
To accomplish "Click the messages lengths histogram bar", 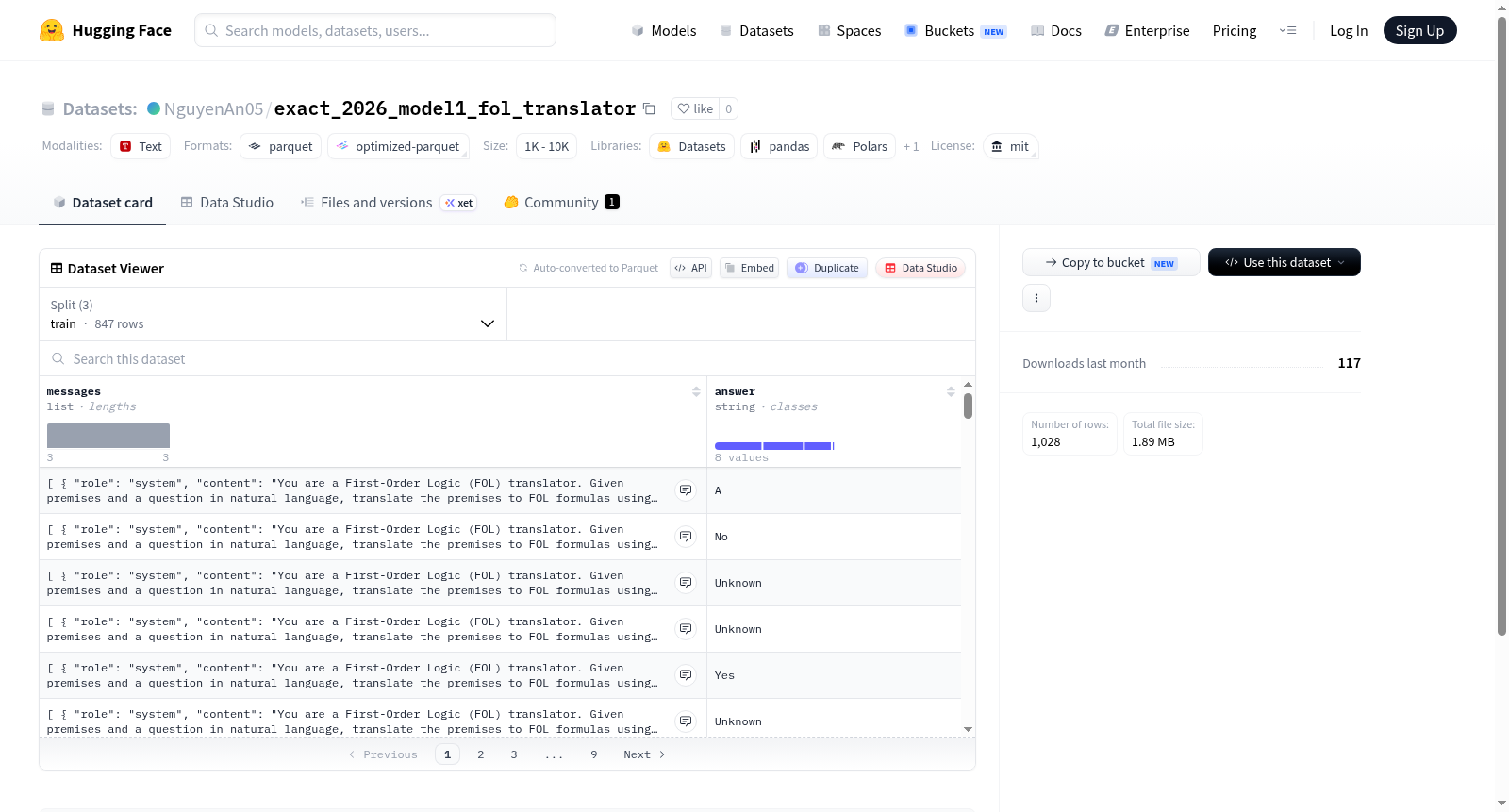I will [x=108, y=436].
